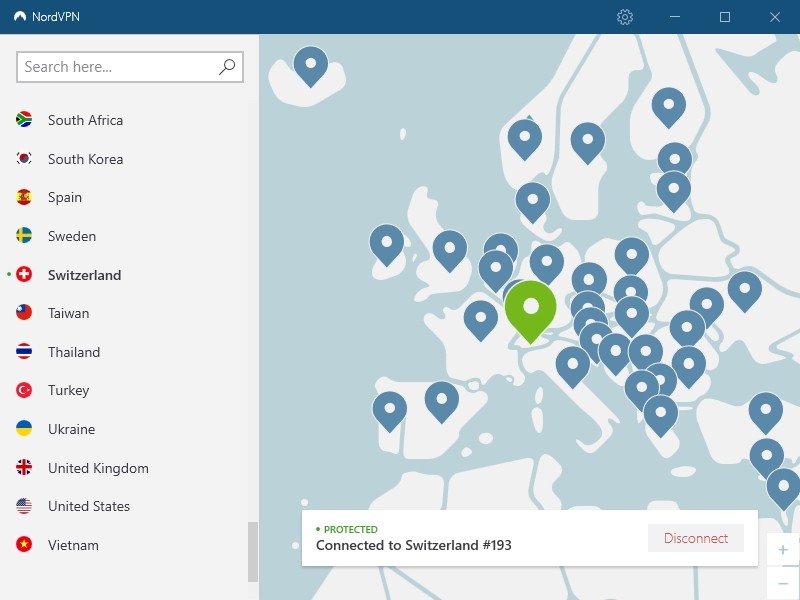Choose Thailand from country list
This screenshot has height=600, width=800.
pyautogui.click(x=74, y=352)
